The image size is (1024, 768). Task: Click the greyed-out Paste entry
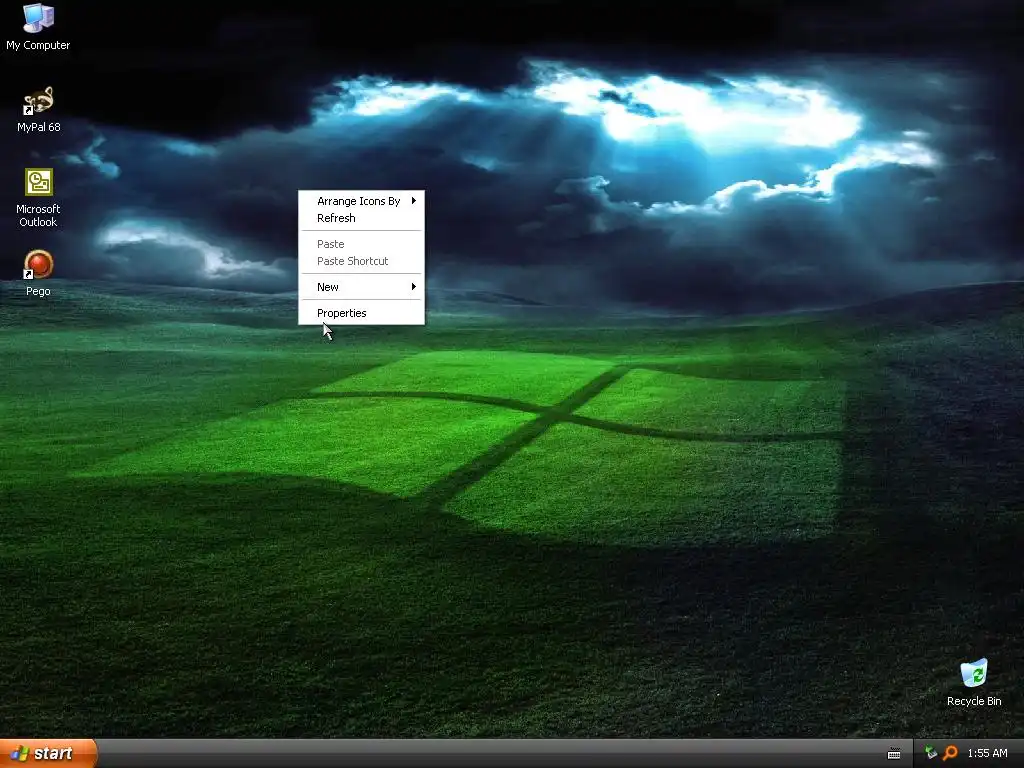361,244
